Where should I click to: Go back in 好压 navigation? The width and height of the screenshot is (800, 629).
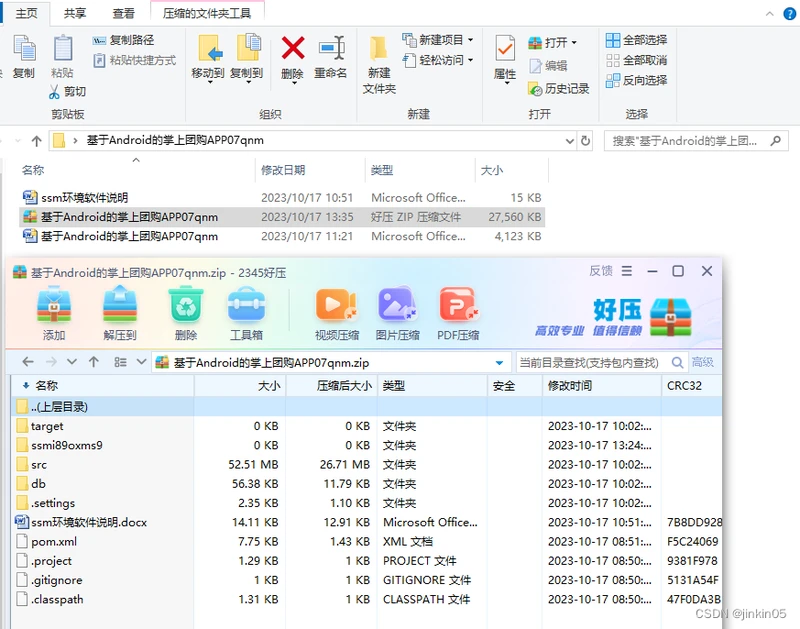(28, 362)
